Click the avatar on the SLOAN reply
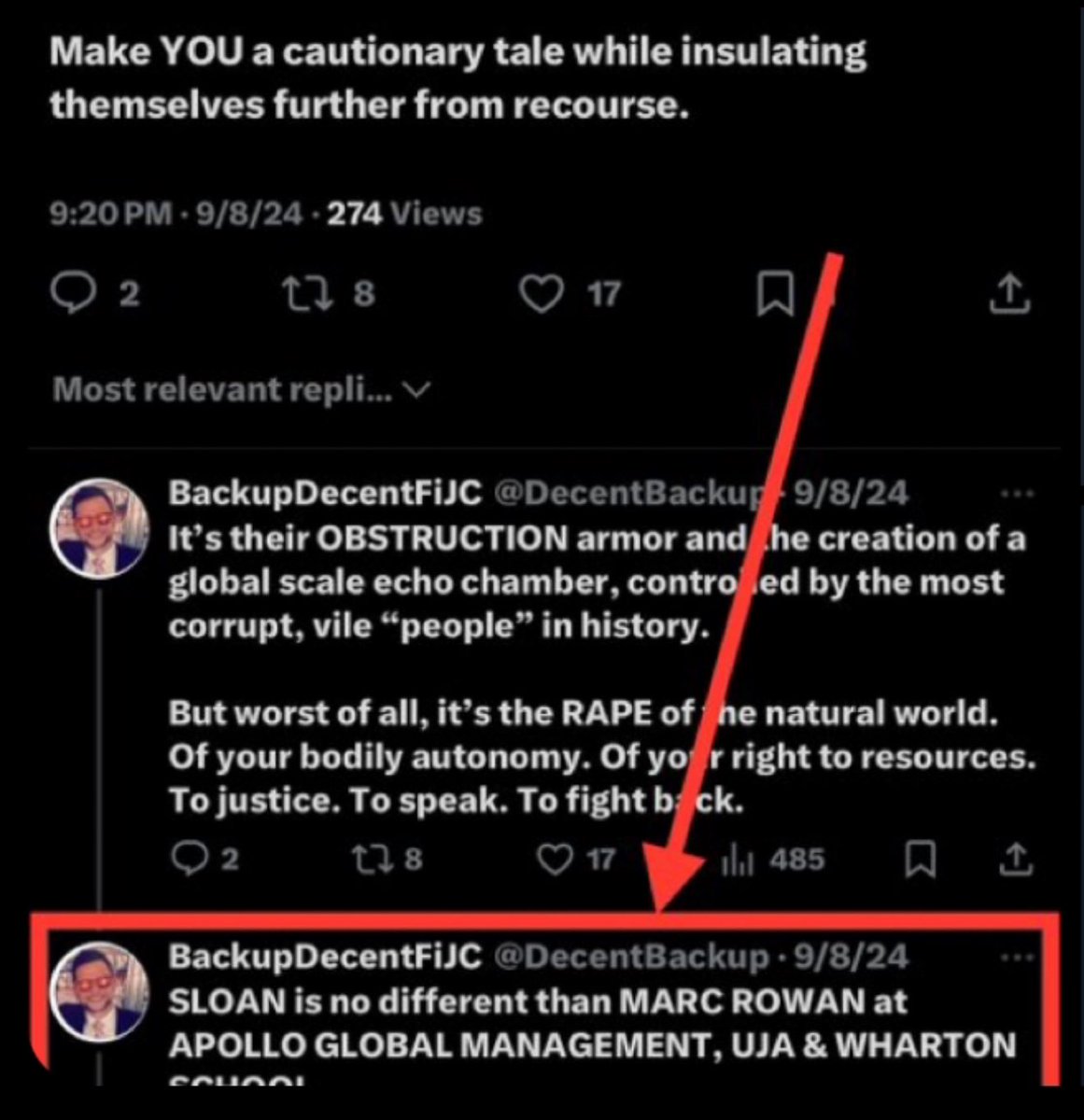This screenshot has height=1120, width=1084. click(99, 994)
